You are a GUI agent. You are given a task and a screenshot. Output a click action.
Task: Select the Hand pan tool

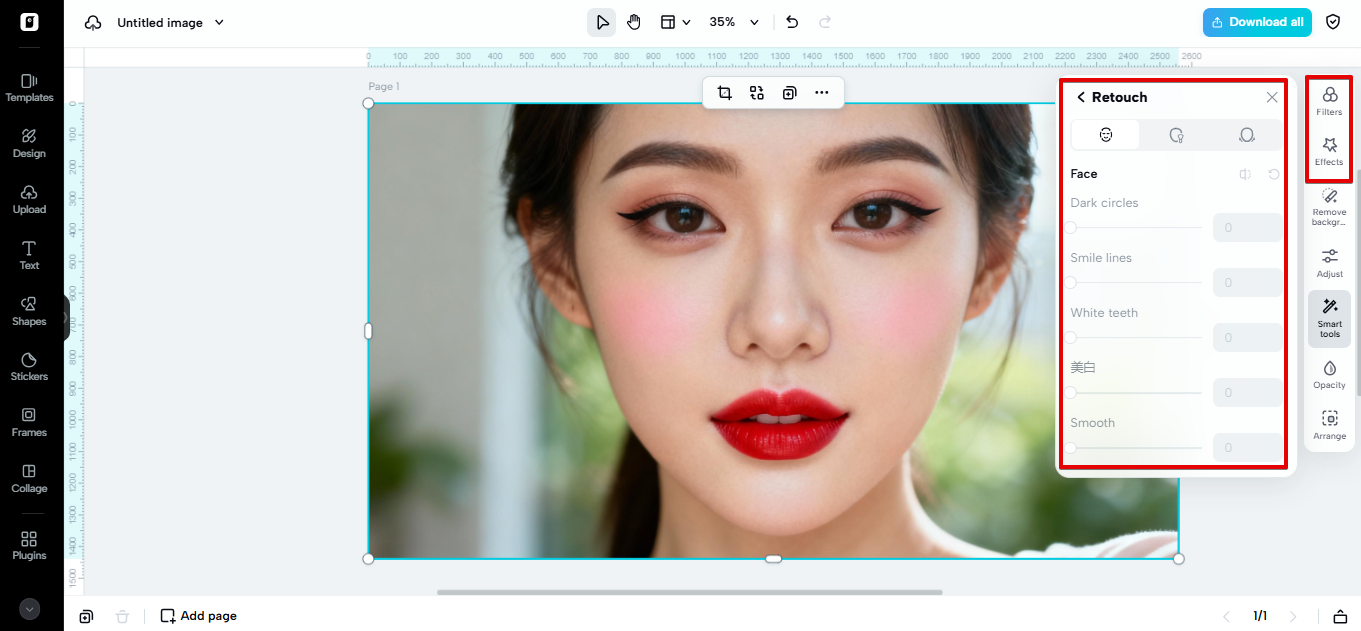click(634, 22)
